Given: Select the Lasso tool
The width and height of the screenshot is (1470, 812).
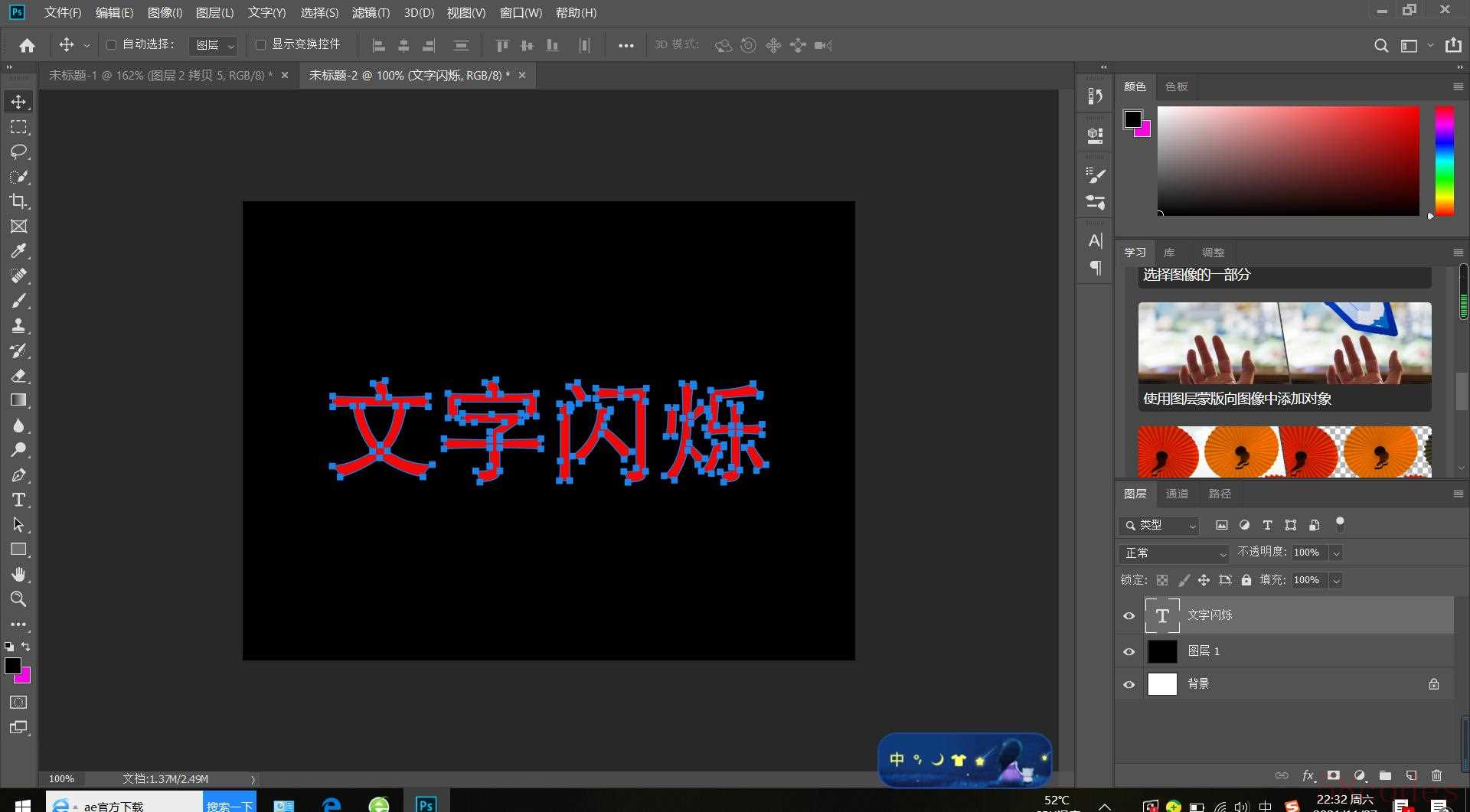Looking at the screenshot, I should coord(18,152).
